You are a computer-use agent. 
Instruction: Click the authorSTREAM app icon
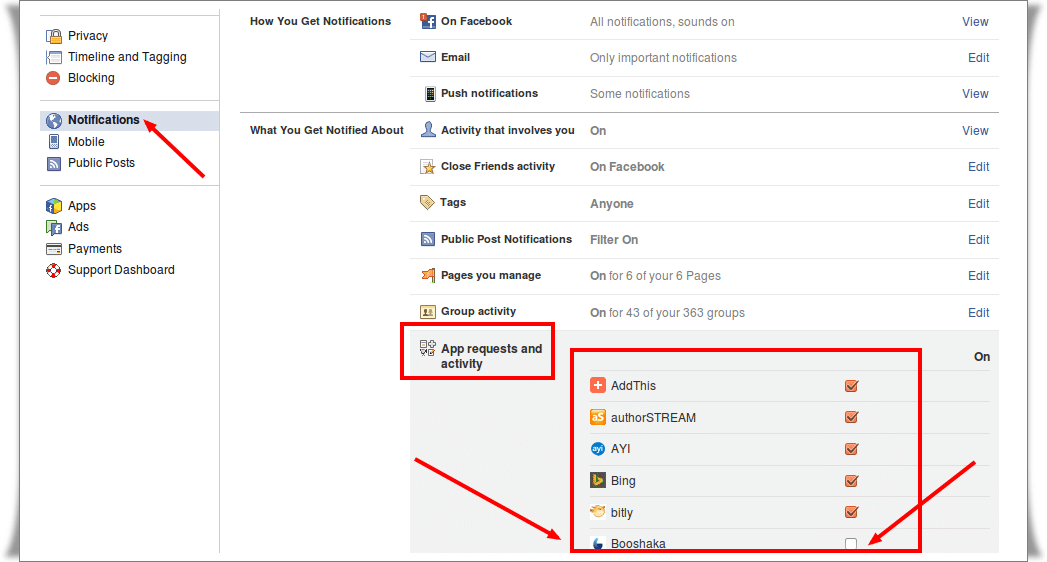point(598,417)
